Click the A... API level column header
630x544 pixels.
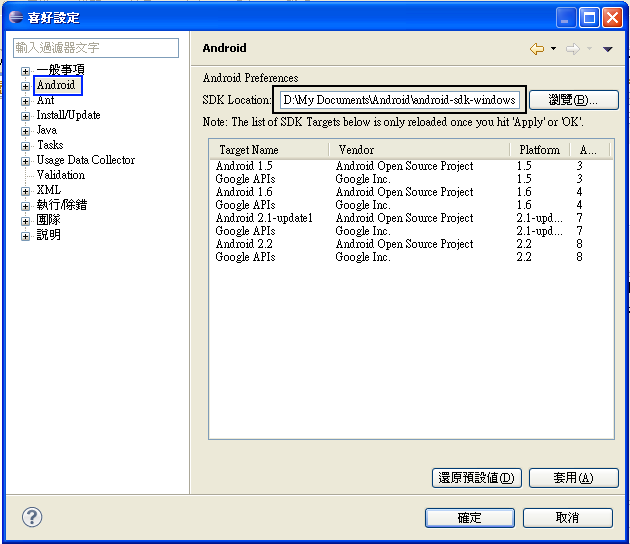(x=589, y=150)
